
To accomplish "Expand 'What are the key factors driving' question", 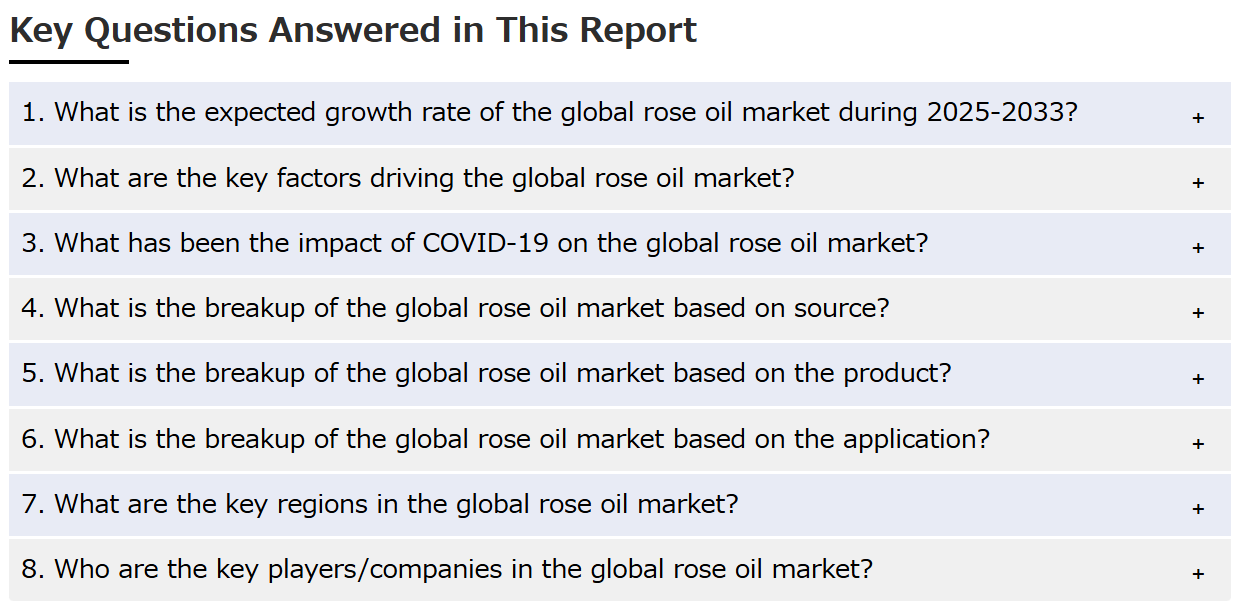I will (407, 178).
